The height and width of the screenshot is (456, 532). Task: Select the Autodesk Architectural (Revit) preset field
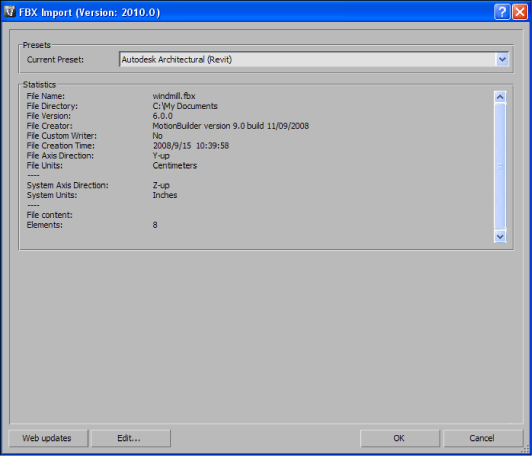click(x=314, y=60)
